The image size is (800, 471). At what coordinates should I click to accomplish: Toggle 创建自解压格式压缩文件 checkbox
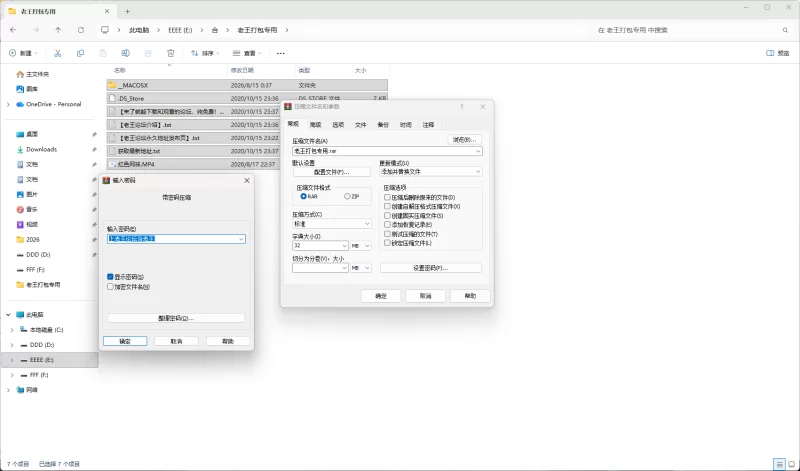tap(387, 206)
